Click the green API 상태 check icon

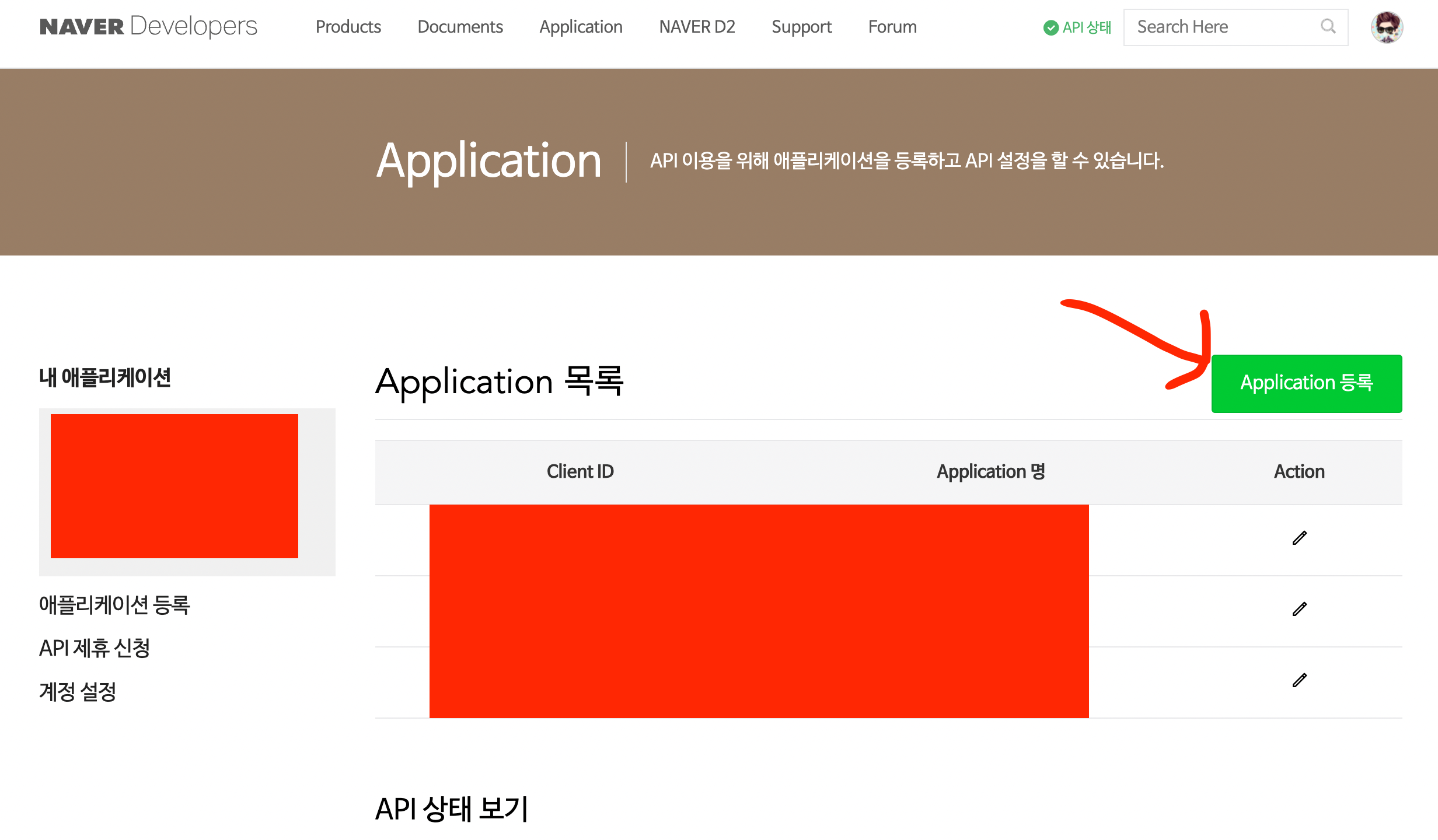pos(1050,27)
